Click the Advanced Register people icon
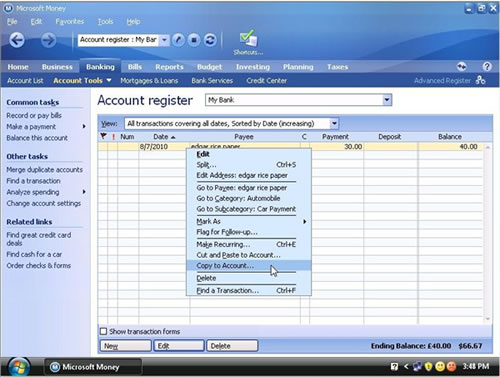500x377 pixels. (480, 80)
